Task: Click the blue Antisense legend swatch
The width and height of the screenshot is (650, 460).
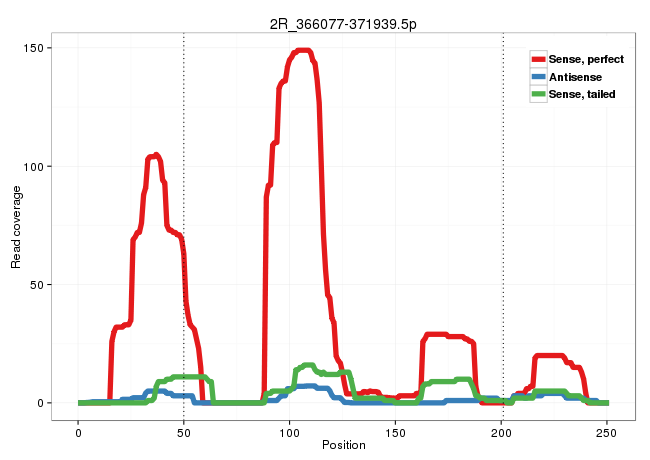Action: click(538, 77)
